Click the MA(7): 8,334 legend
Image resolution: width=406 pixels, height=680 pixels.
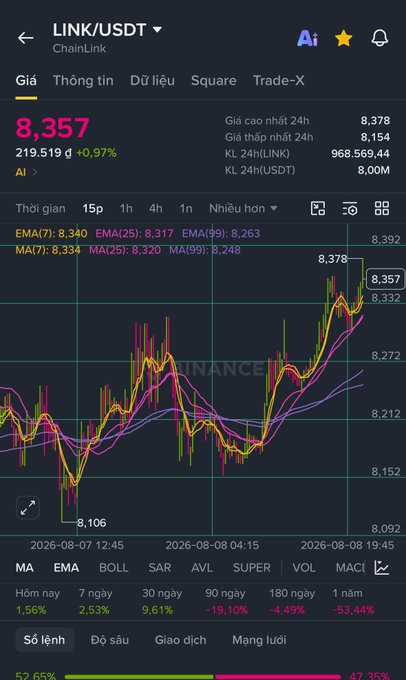click(48, 250)
